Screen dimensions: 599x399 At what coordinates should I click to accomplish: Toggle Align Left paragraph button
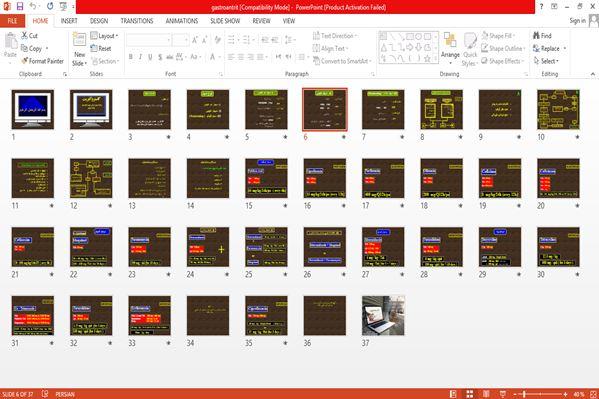231,57
